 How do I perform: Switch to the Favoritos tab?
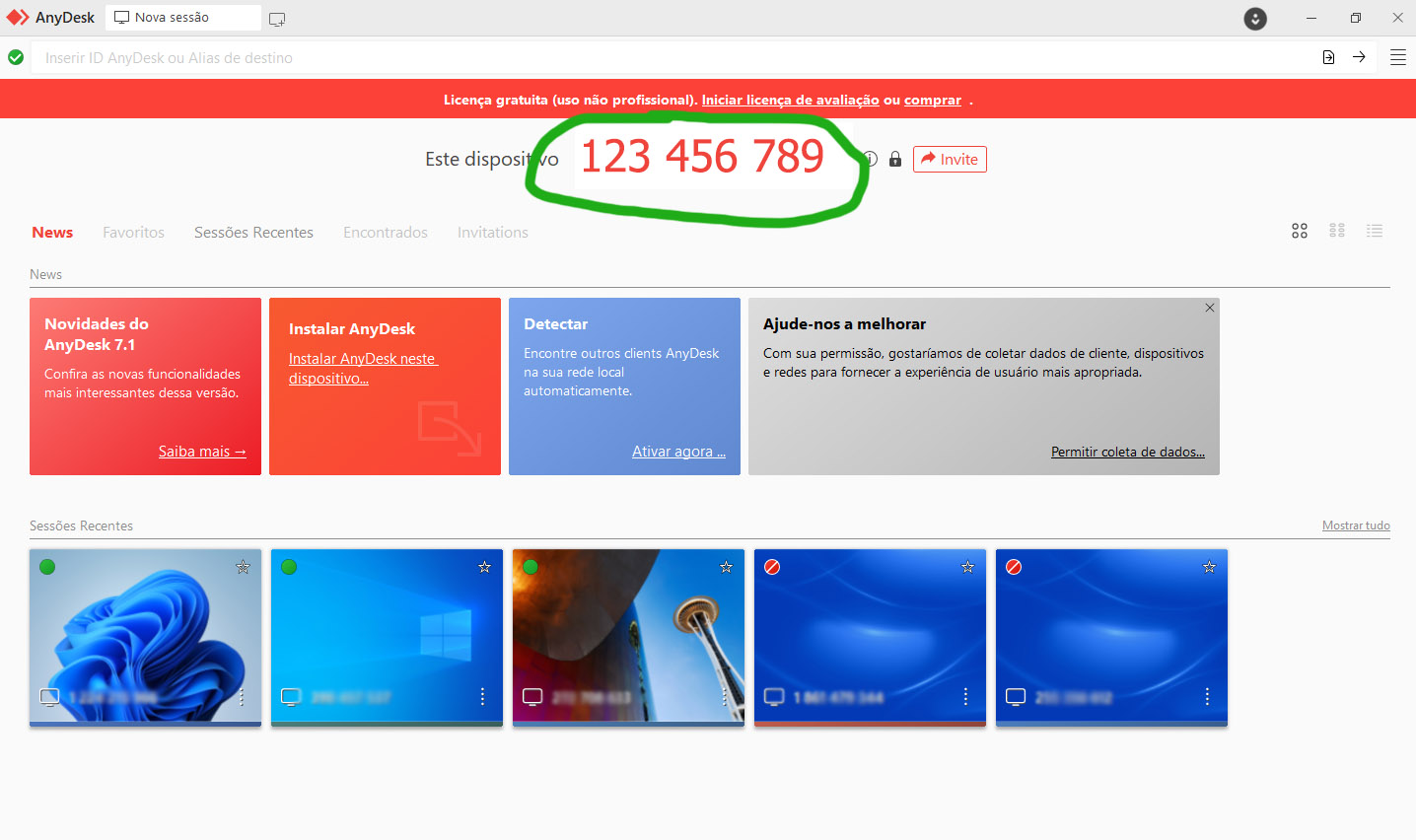tap(133, 233)
